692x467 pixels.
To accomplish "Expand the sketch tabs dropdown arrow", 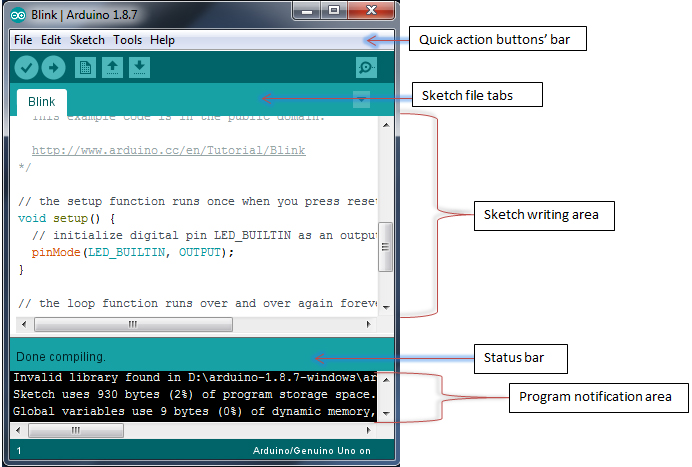I will pos(362,100).
